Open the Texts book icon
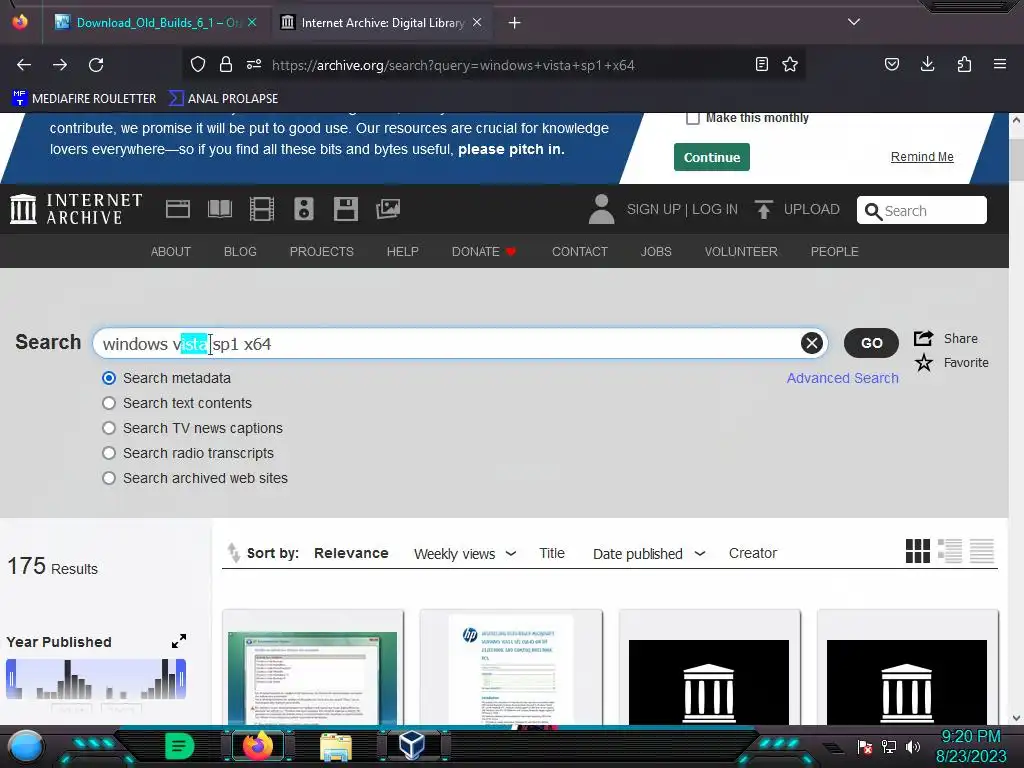1024x768 pixels. point(219,210)
